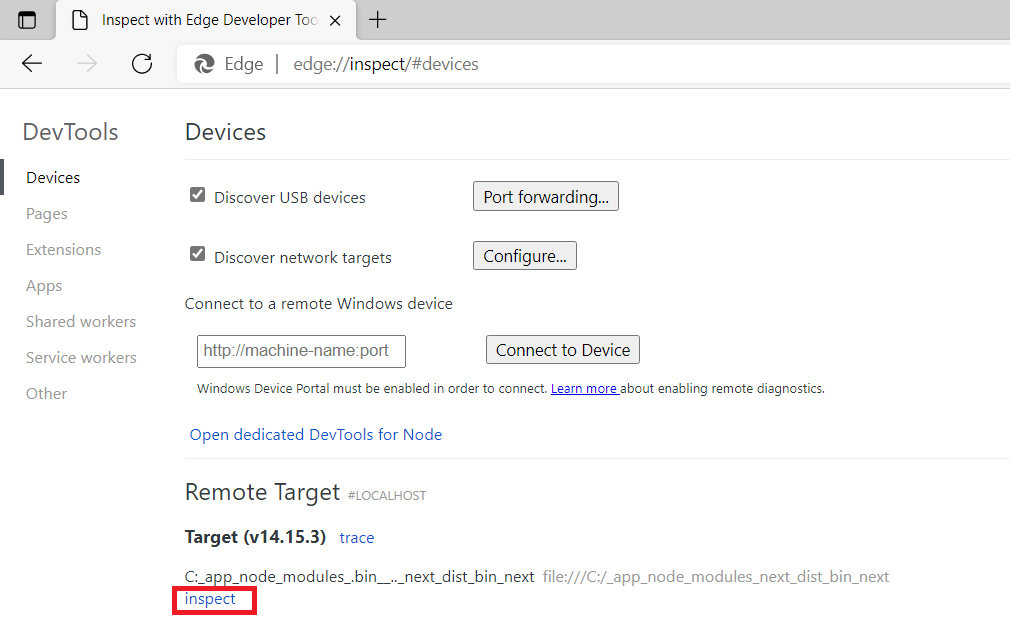Follow the Learn more link
This screenshot has width=1010, height=627.
pos(585,389)
